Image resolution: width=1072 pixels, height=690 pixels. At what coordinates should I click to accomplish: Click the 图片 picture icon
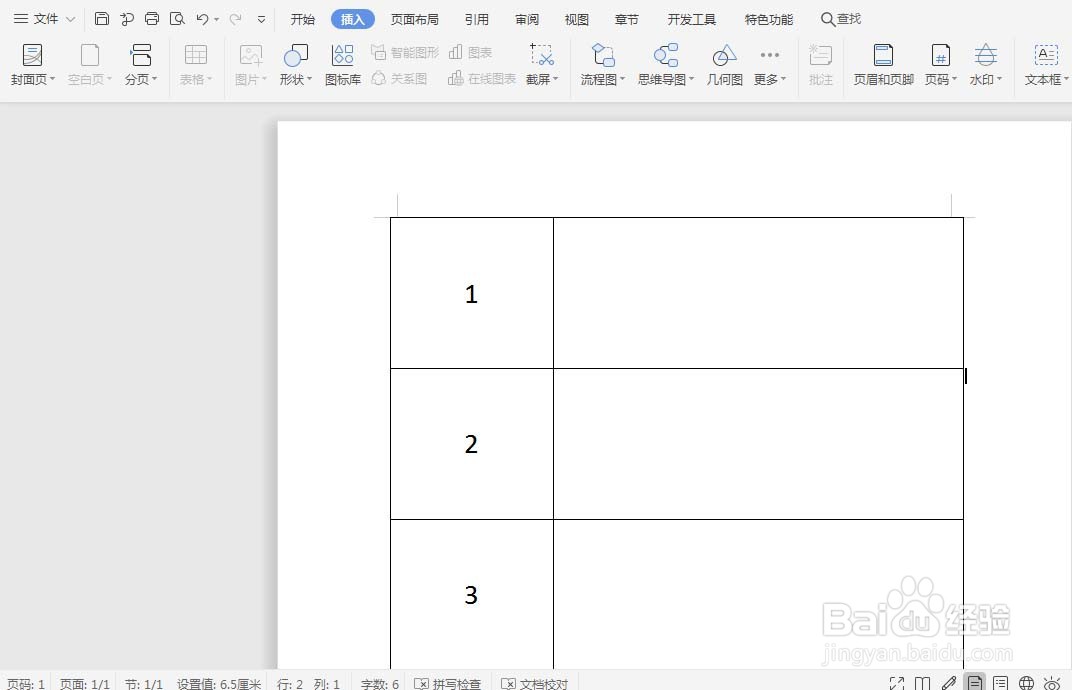[250, 64]
